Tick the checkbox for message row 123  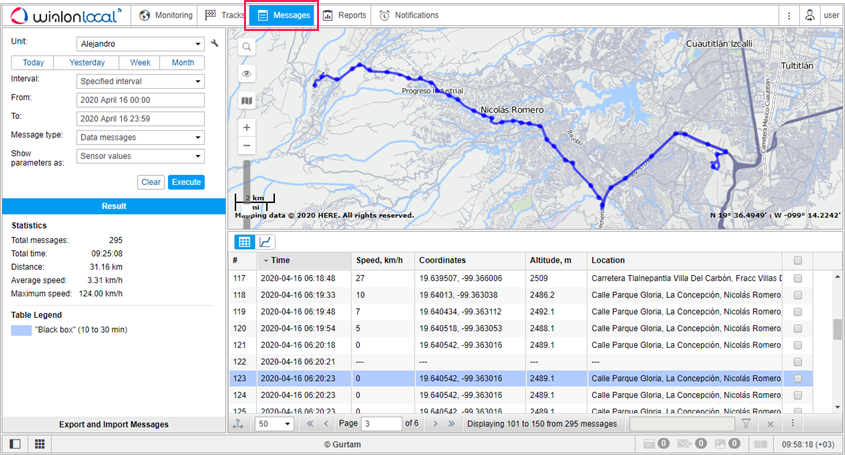[x=797, y=379]
